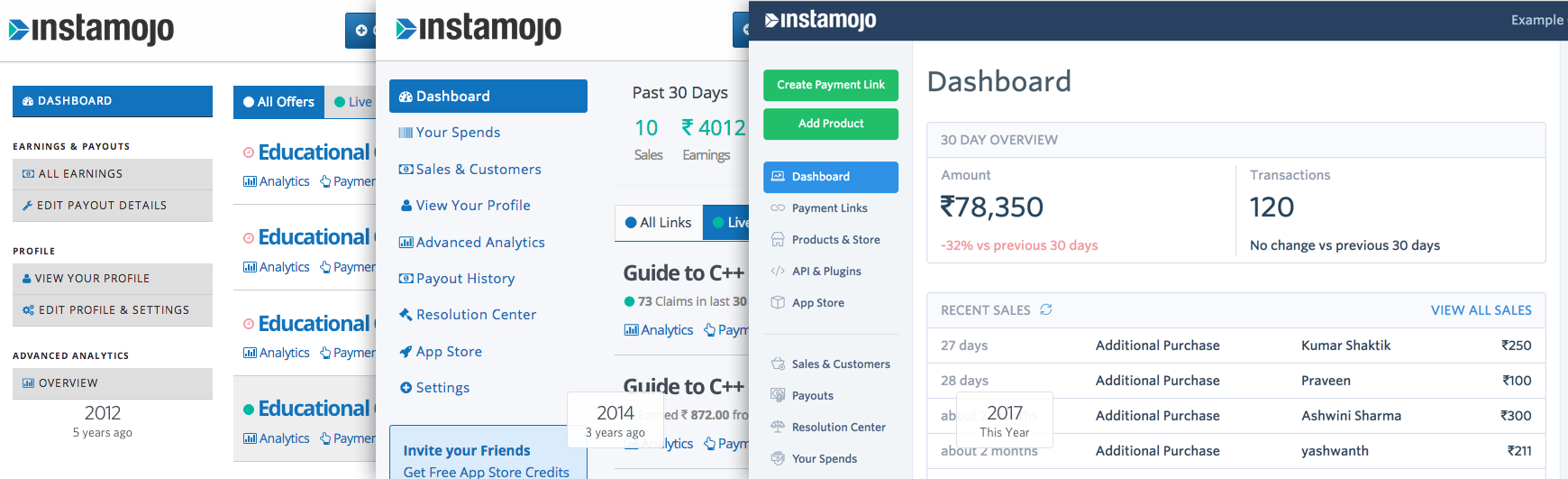Click box icon beside App Store in 2017
This screenshot has height=479, width=1568.
(x=778, y=303)
